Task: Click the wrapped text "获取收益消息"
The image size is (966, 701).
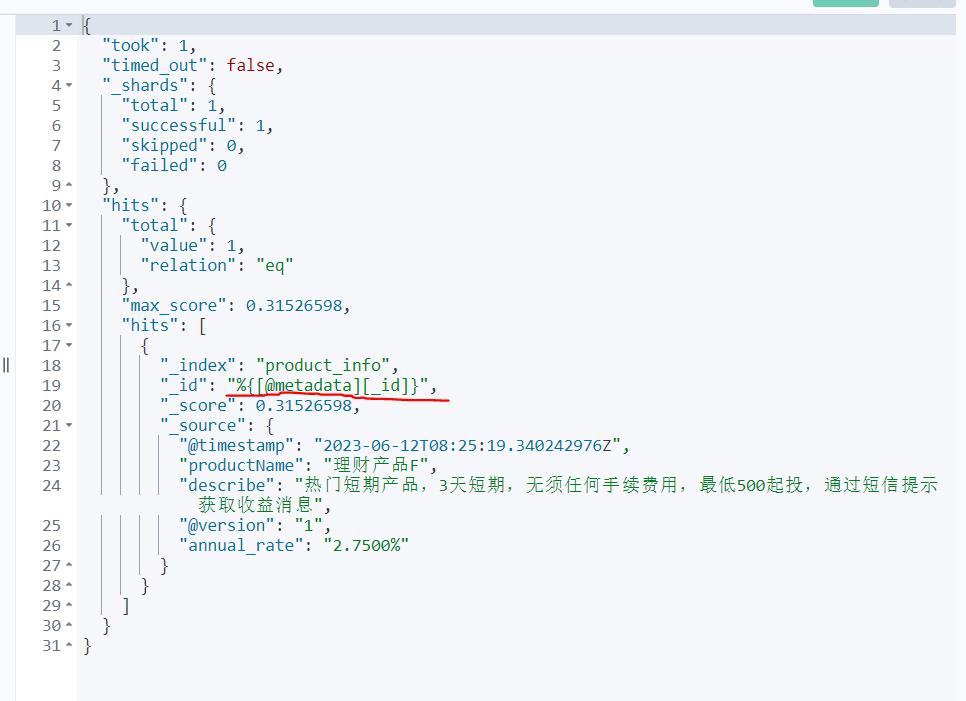Action: [260, 506]
